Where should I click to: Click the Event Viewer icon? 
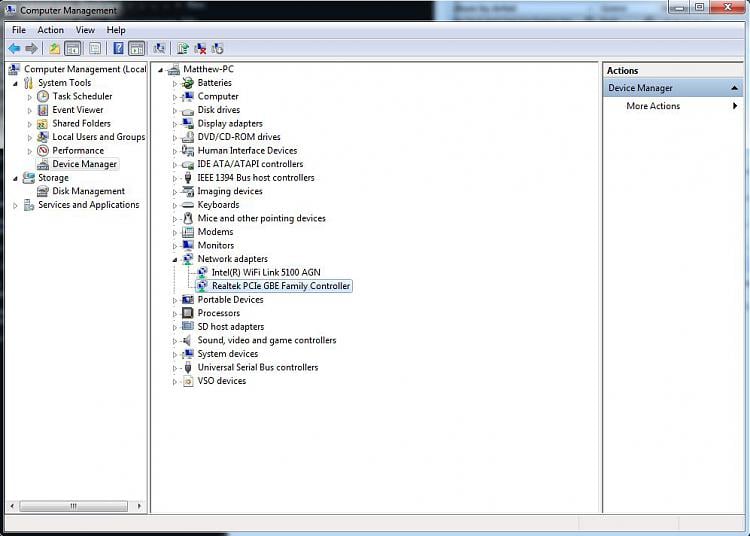[43, 110]
